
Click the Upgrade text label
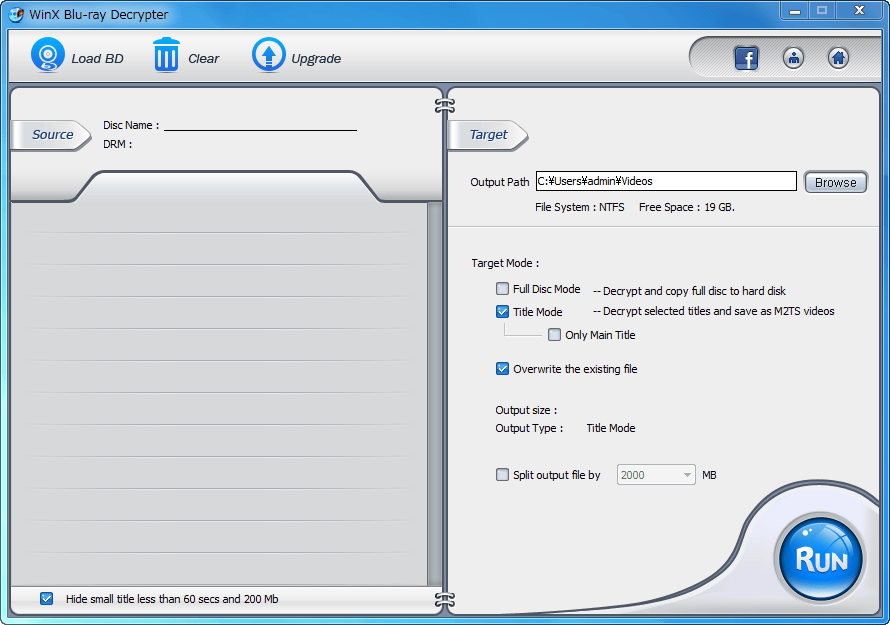click(316, 58)
